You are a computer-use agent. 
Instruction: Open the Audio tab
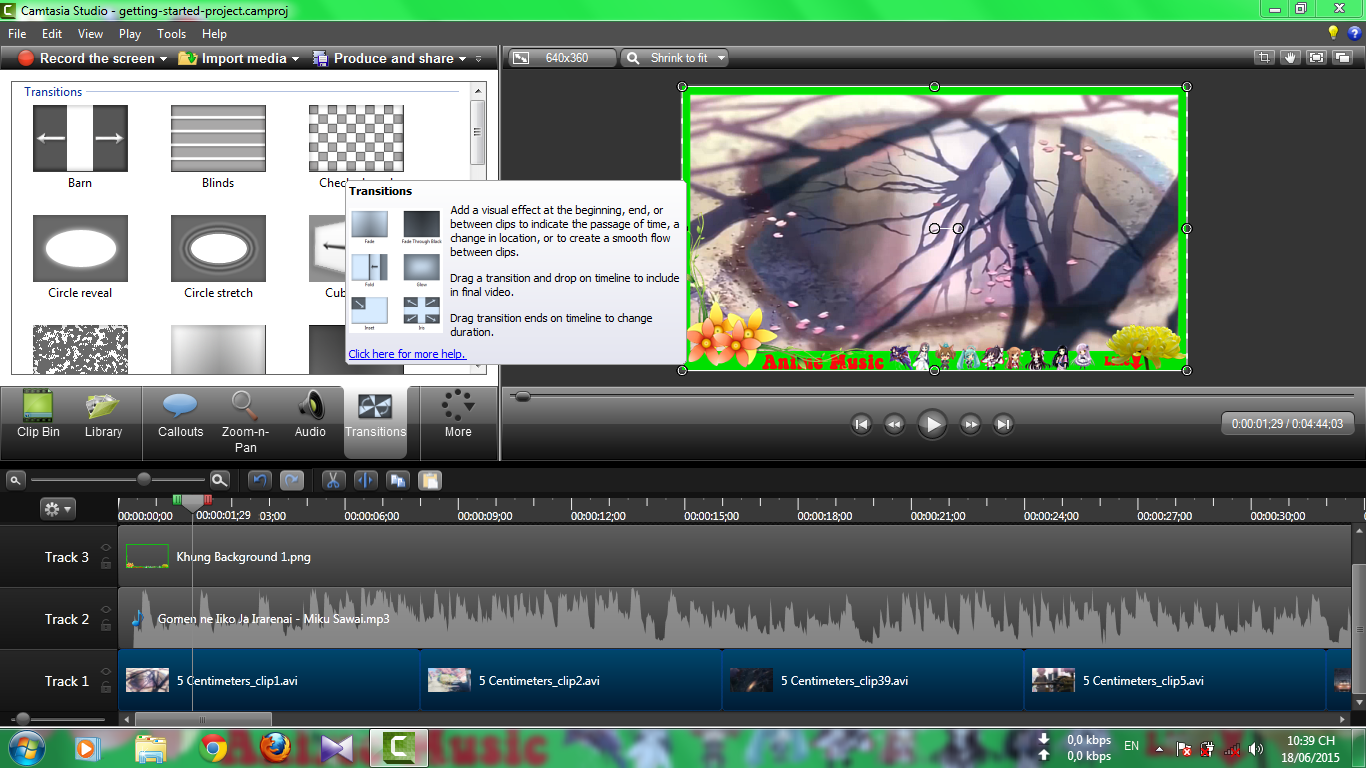pyautogui.click(x=310, y=417)
